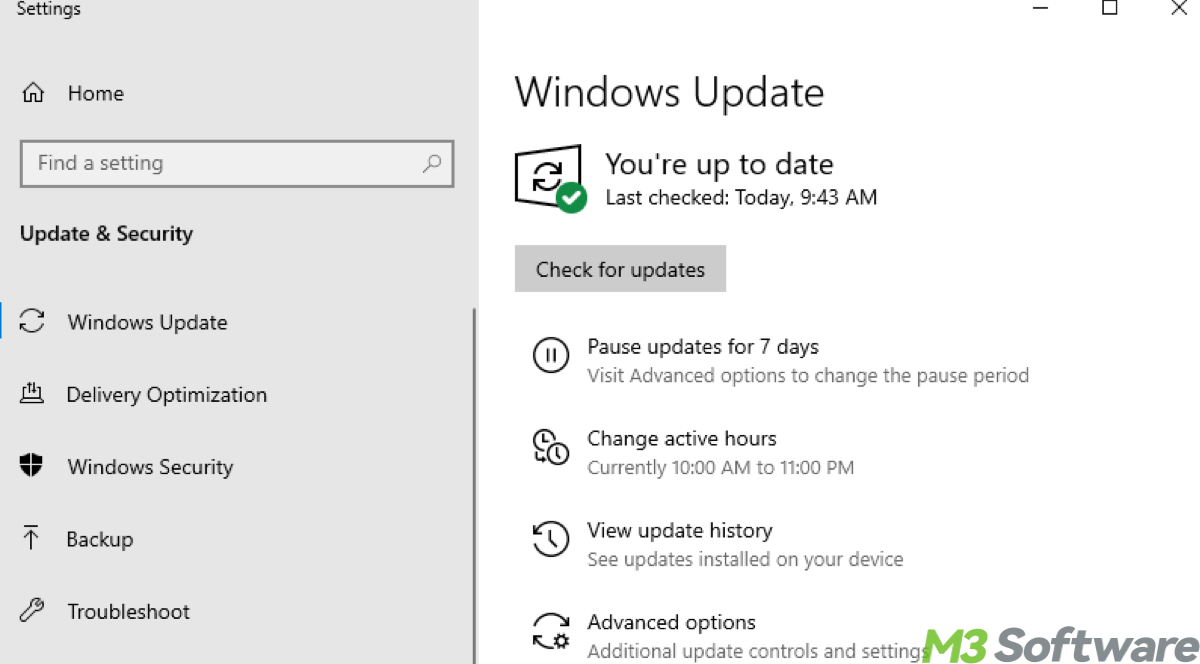Click the search magnifier icon
Viewport: 1200px width, 664px height.
click(432, 163)
